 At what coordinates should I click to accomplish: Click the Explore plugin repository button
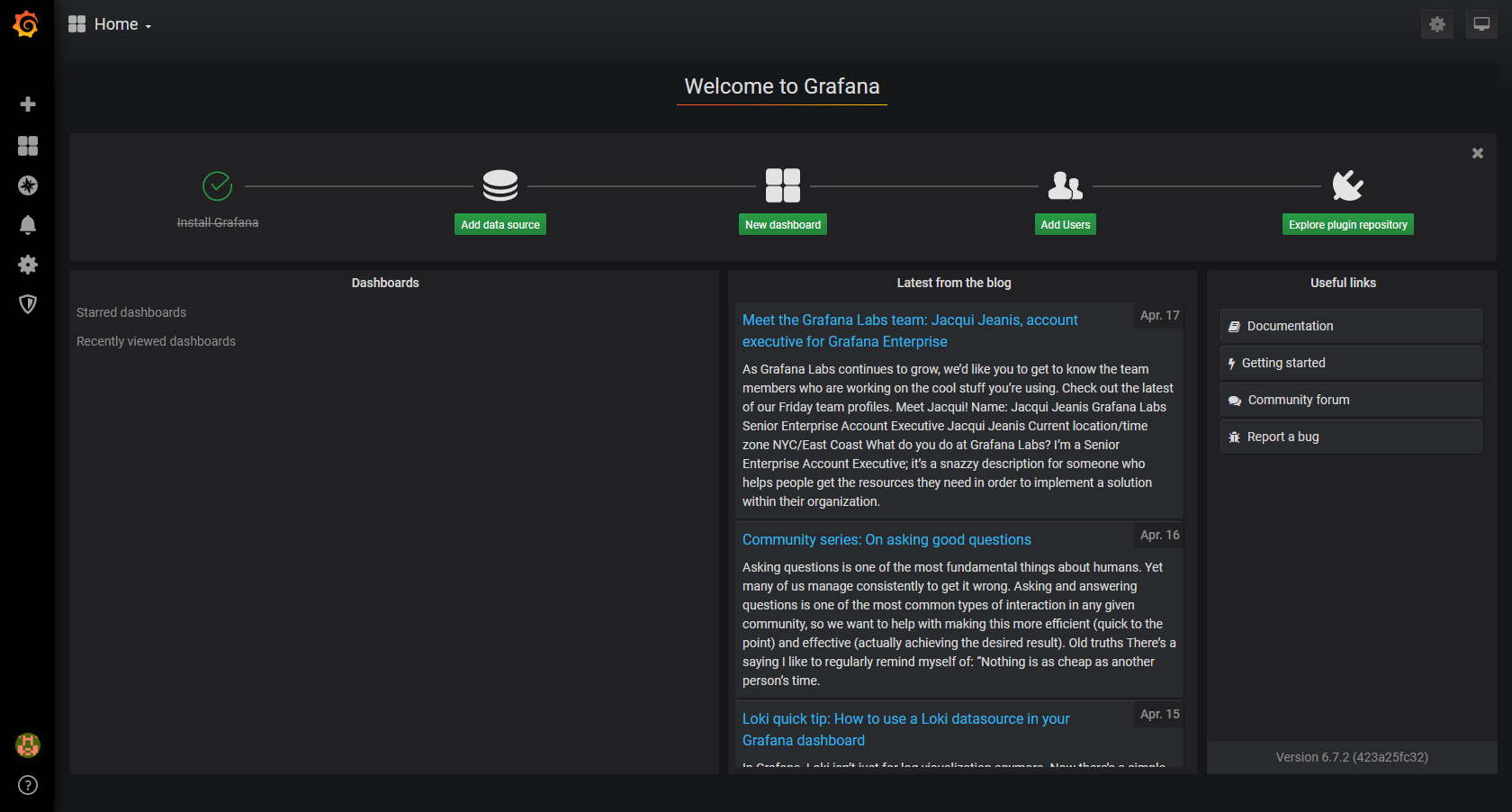[1347, 225]
